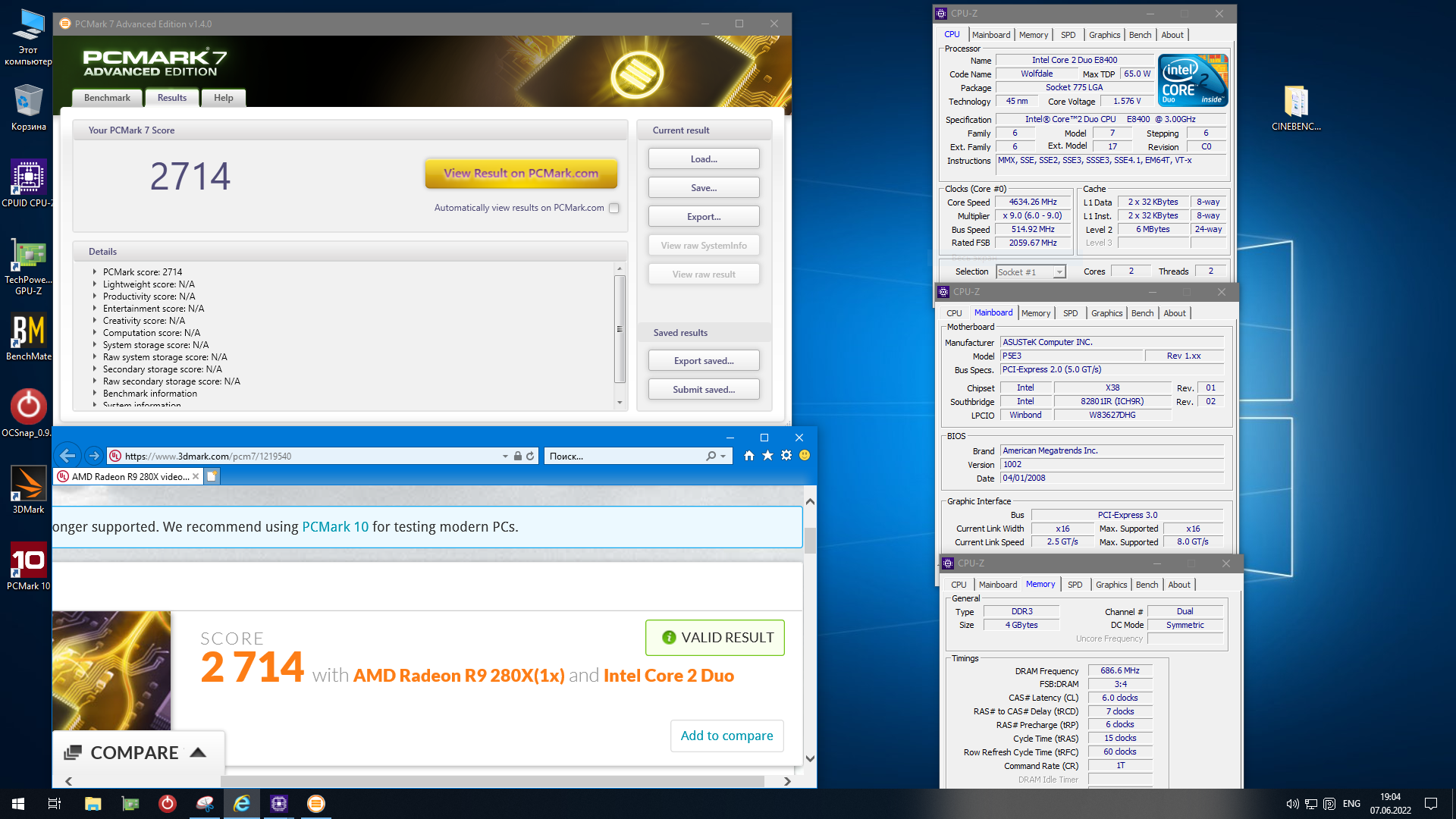Open File Explorer from the taskbar
The height and width of the screenshot is (819, 1456).
[93, 804]
